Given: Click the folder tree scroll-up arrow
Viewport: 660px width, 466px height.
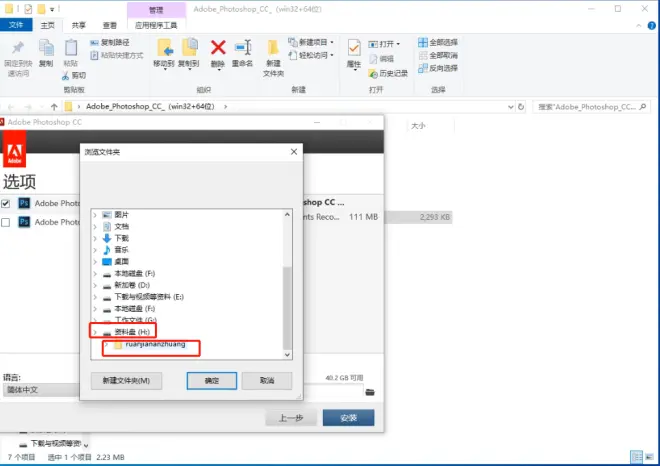Looking at the screenshot, I should pyautogui.click(x=287, y=215).
